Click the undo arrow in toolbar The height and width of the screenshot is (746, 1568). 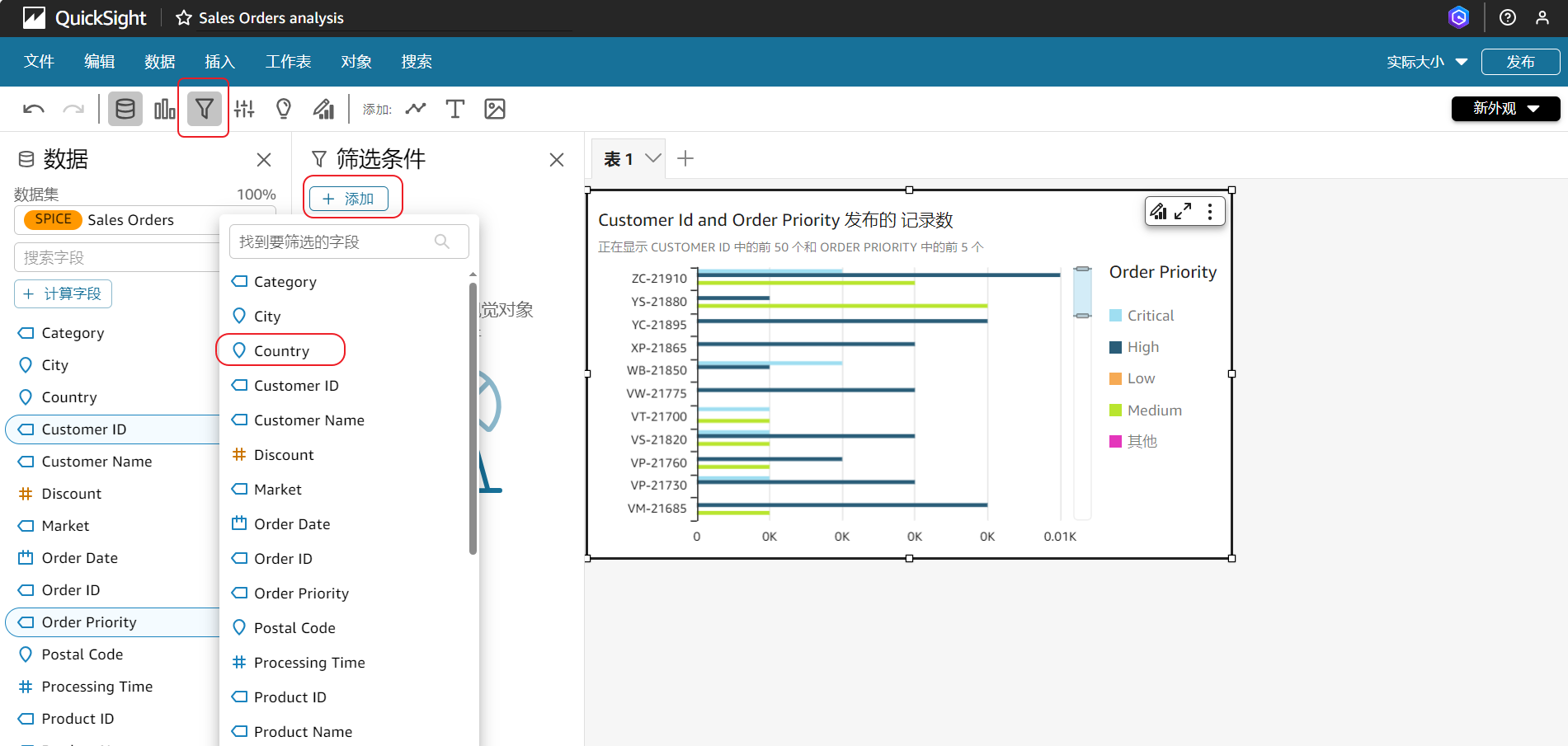tap(34, 109)
